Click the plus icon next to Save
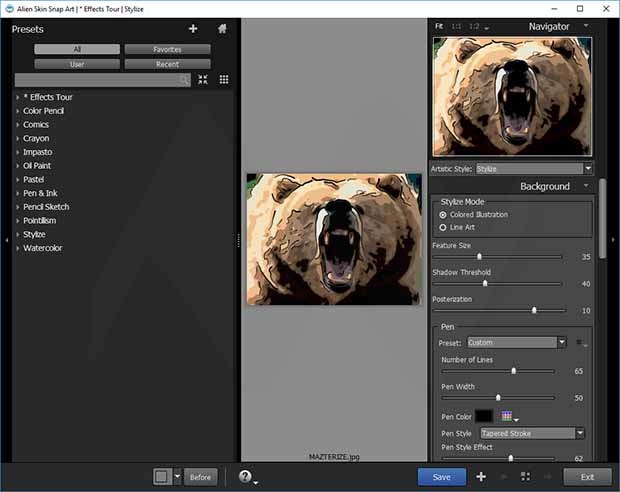 point(481,477)
